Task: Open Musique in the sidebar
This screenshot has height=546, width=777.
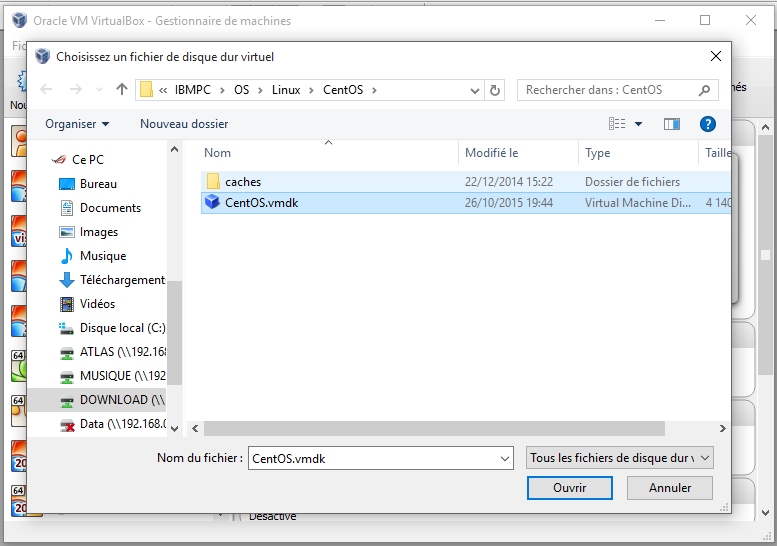Action: point(103,256)
